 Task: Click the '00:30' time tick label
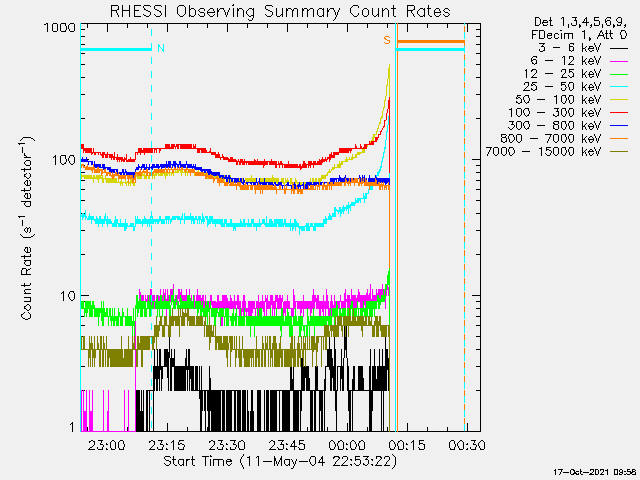click(467, 445)
